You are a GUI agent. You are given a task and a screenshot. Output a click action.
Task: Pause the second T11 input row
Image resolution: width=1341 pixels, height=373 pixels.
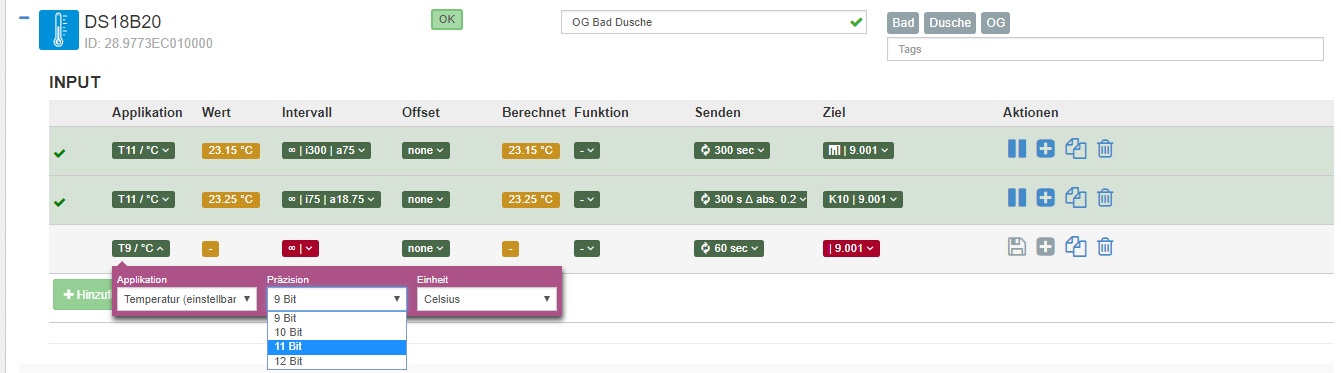(x=1017, y=198)
